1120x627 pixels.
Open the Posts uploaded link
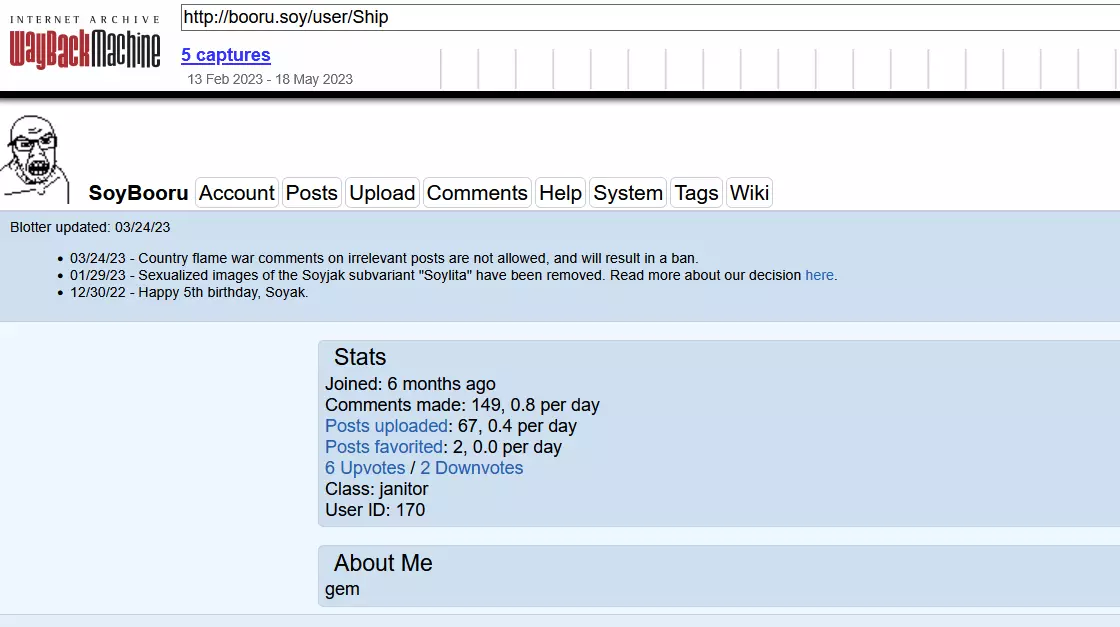point(386,426)
